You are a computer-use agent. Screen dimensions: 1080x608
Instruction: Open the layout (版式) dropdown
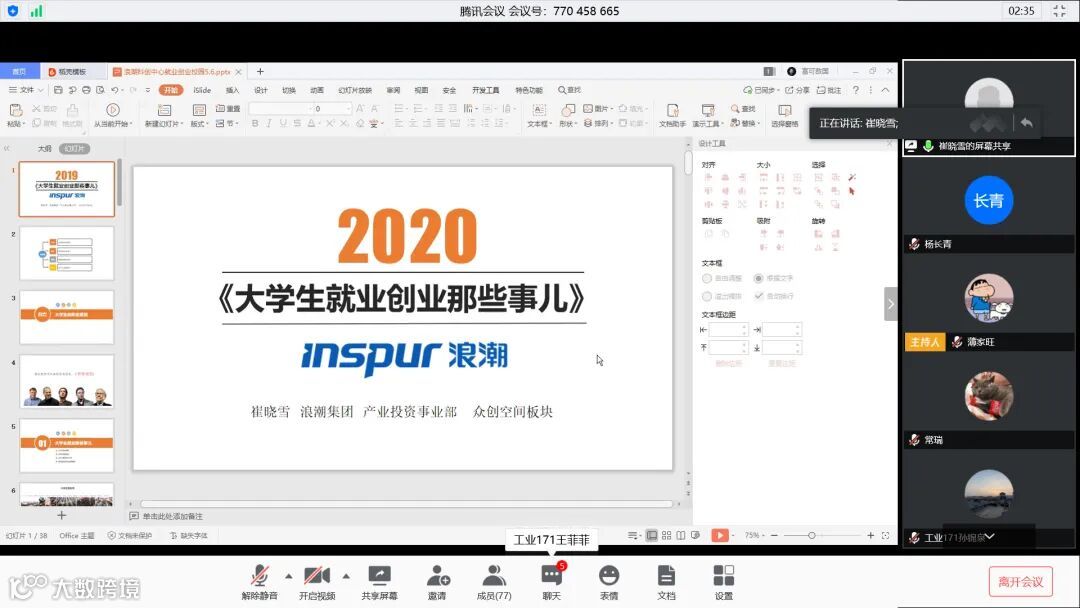click(x=199, y=114)
